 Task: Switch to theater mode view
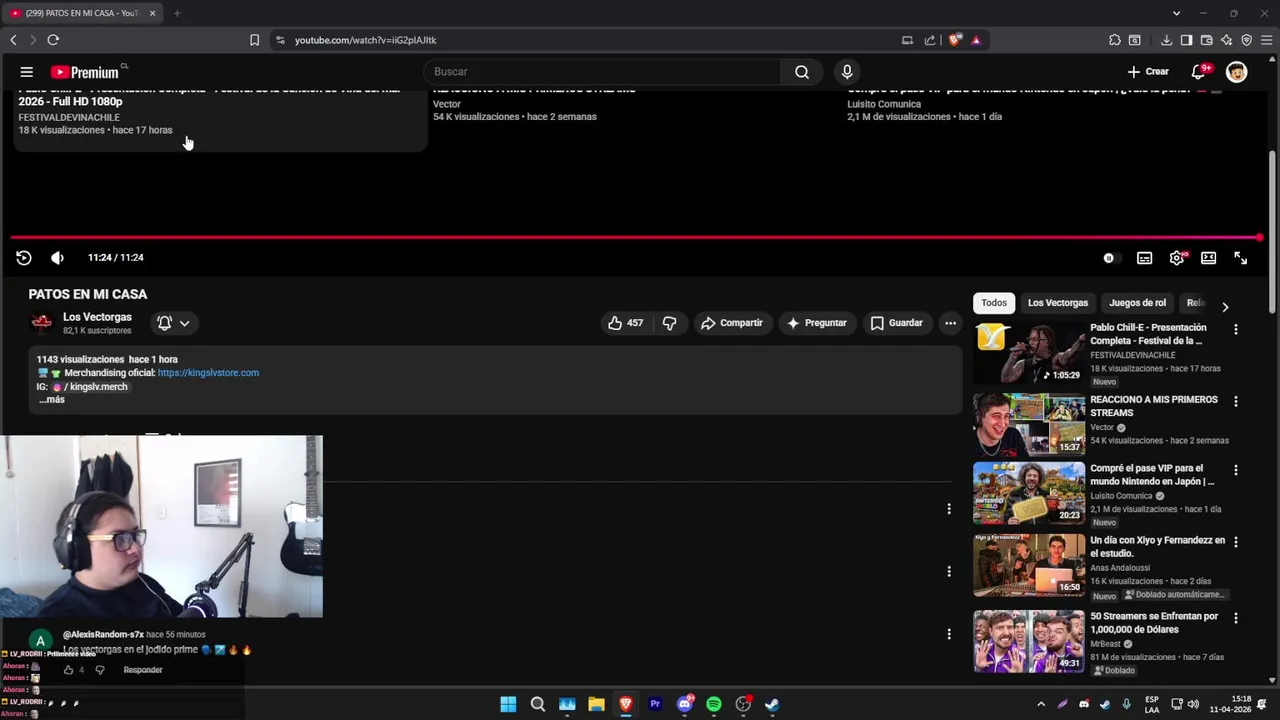pyautogui.click(x=1209, y=258)
